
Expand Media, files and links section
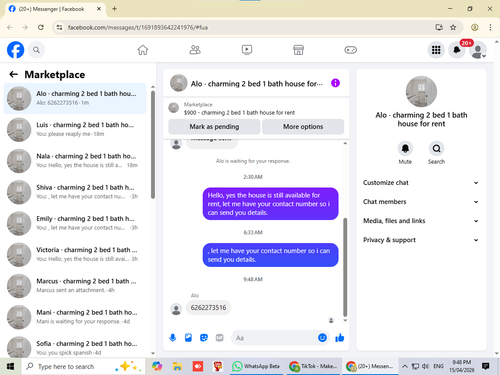click(x=421, y=221)
